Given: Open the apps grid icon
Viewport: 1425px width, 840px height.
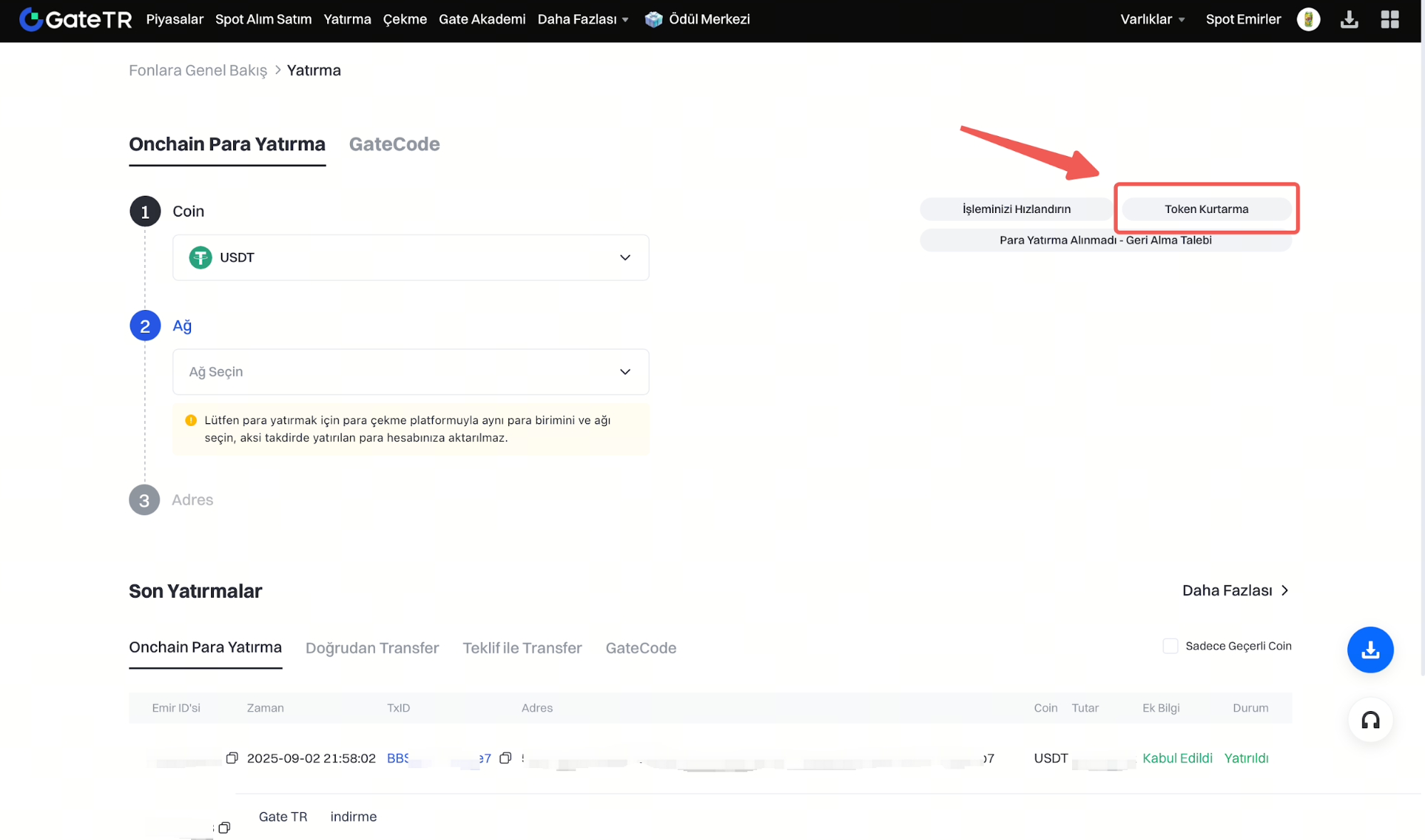Looking at the screenshot, I should 1389,19.
